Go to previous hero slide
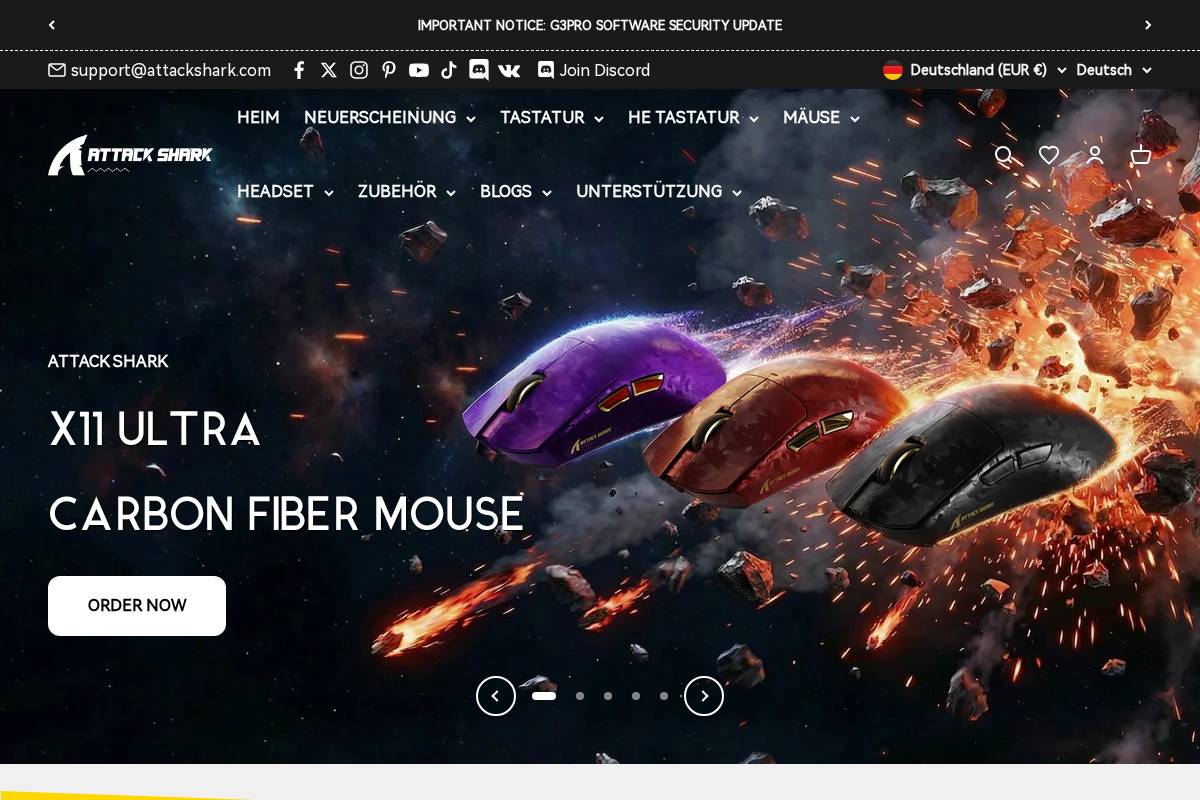 [x=496, y=696]
